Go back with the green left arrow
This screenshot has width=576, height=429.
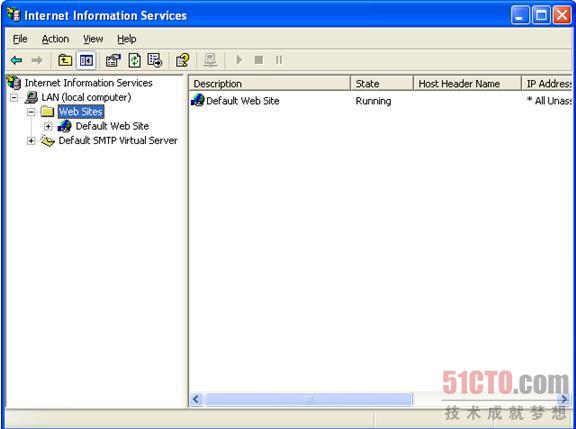[x=17, y=60]
